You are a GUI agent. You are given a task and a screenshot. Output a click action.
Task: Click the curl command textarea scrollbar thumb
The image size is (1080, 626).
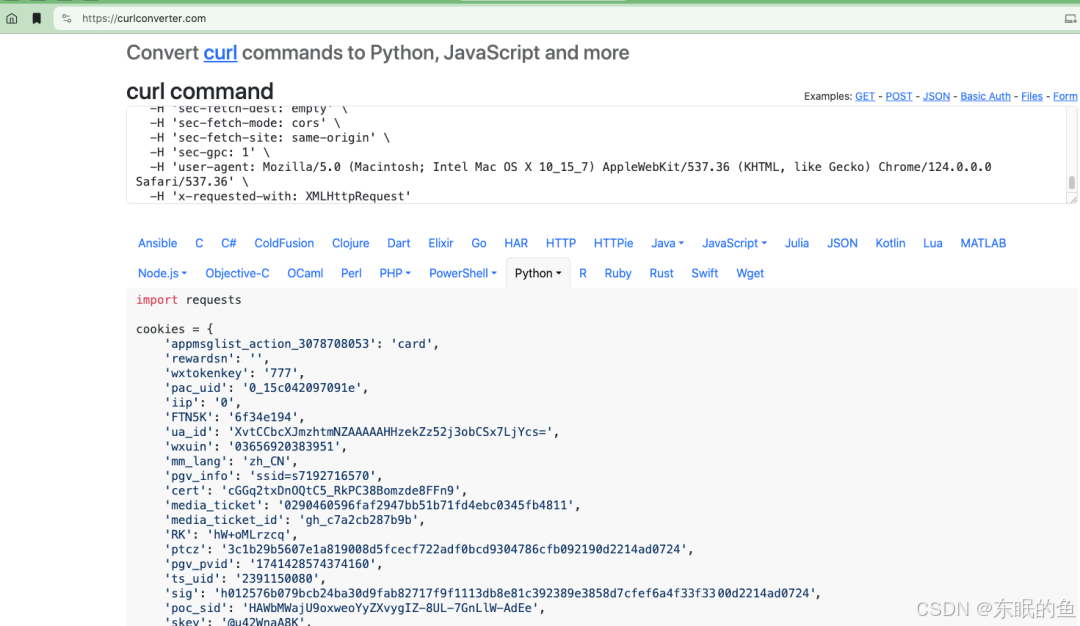pyautogui.click(x=1071, y=182)
